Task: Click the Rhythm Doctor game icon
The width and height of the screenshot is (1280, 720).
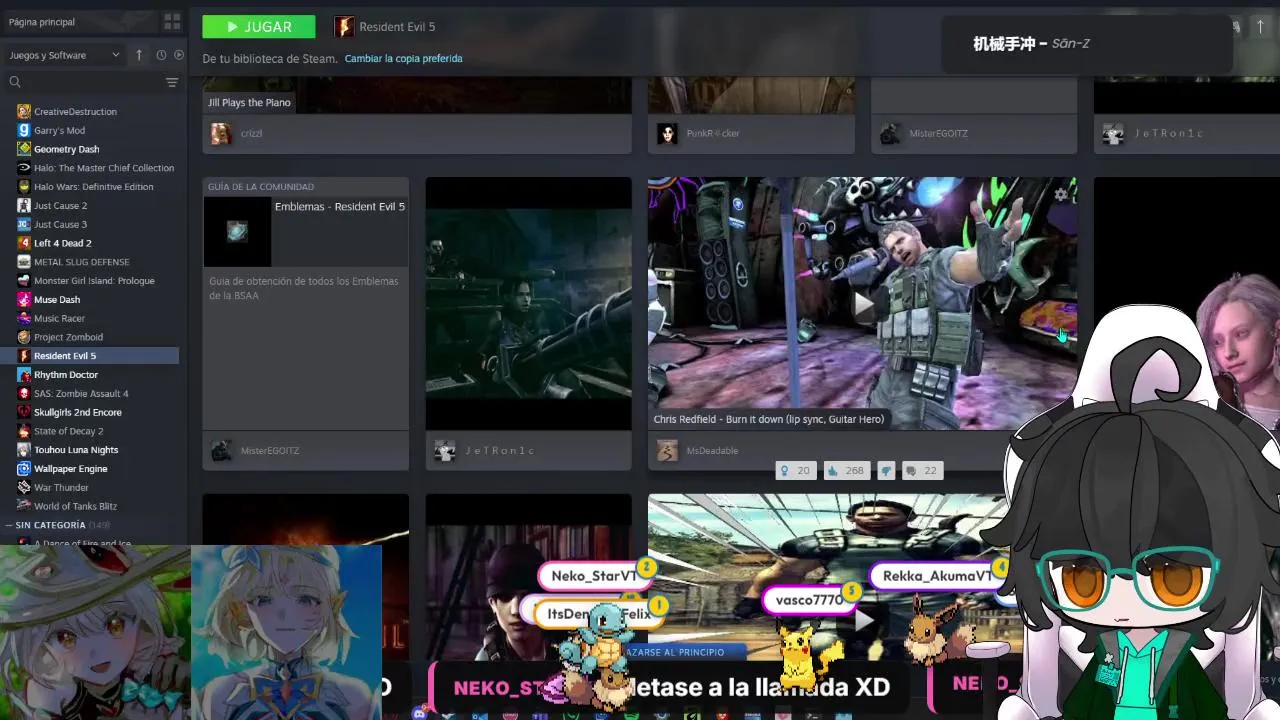Action: (24, 375)
